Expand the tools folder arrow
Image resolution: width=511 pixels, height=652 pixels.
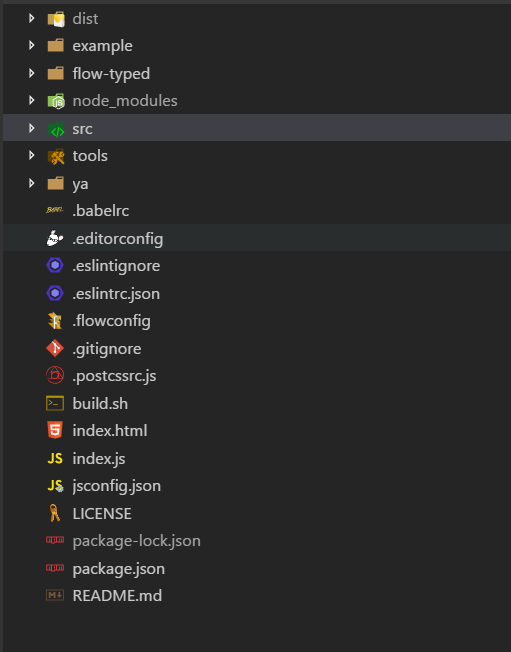(x=32, y=156)
